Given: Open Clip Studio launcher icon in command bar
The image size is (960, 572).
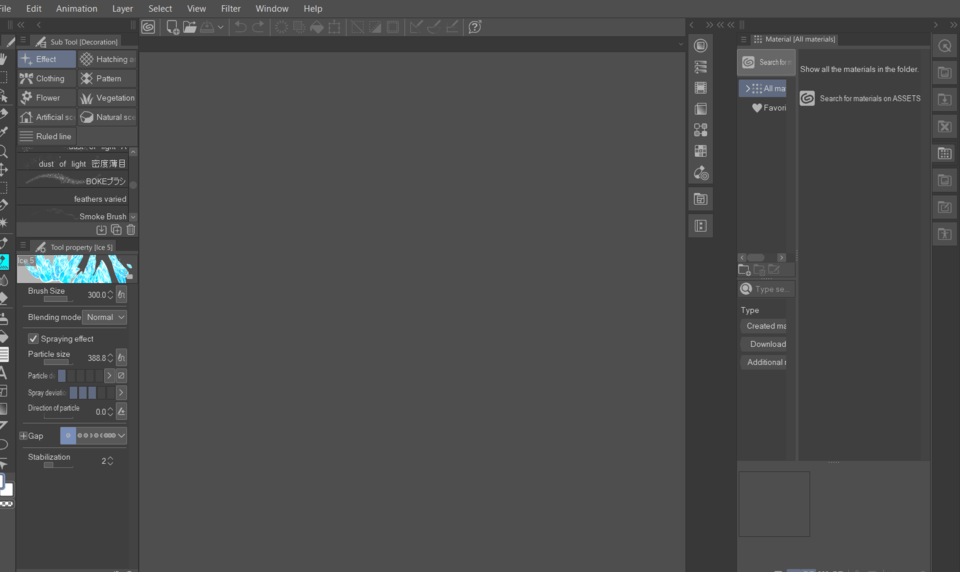Looking at the screenshot, I should (148, 27).
